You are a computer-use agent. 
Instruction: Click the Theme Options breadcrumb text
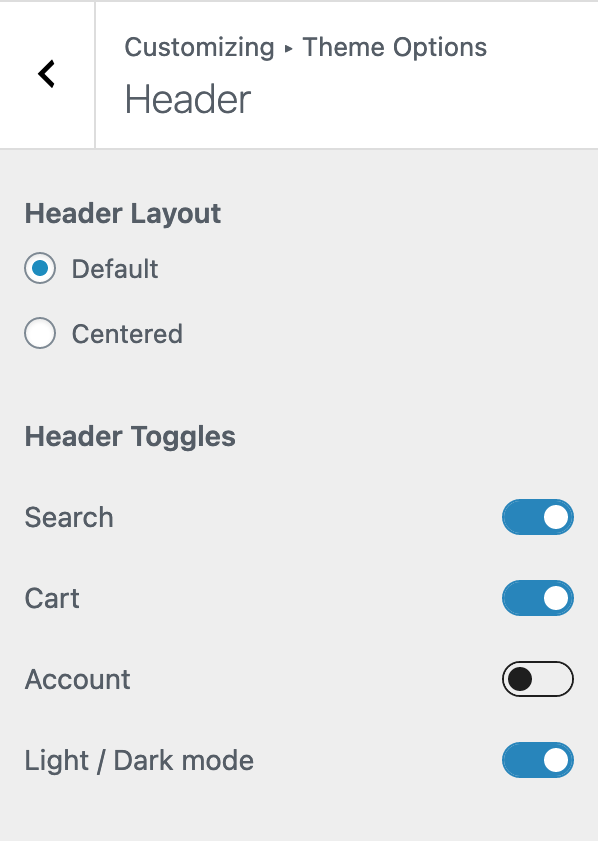click(396, 47)
